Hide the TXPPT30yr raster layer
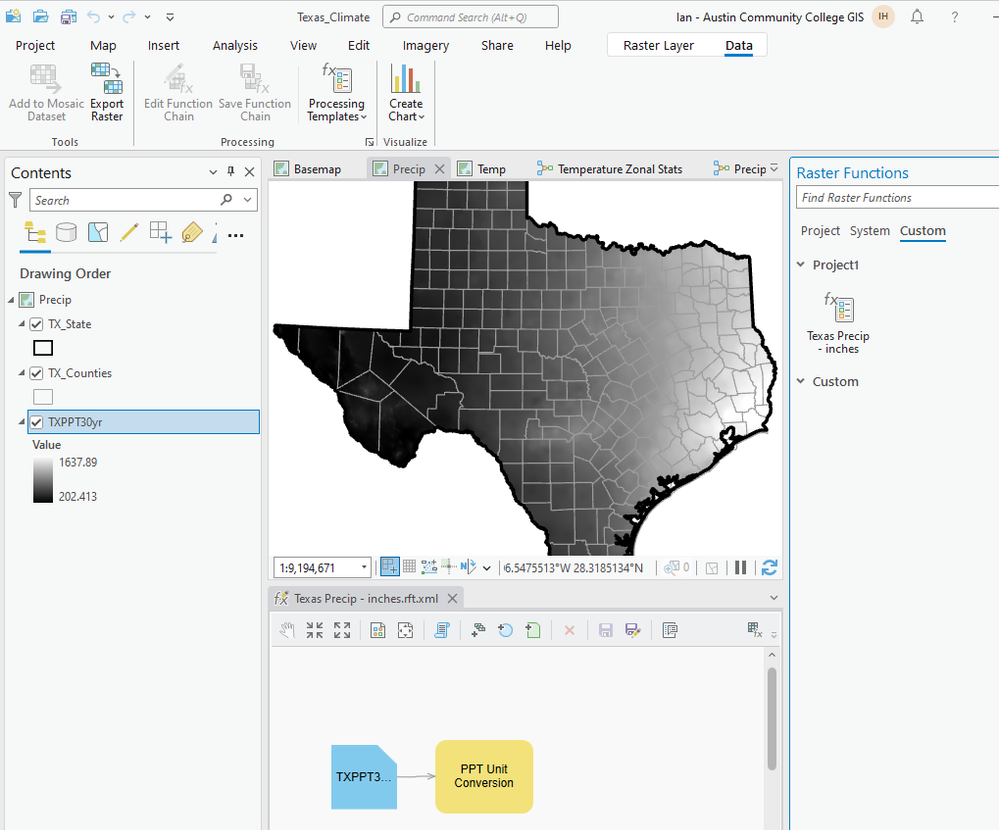The width and height of the screenshot is (999, 830). (x=37, y=422)
